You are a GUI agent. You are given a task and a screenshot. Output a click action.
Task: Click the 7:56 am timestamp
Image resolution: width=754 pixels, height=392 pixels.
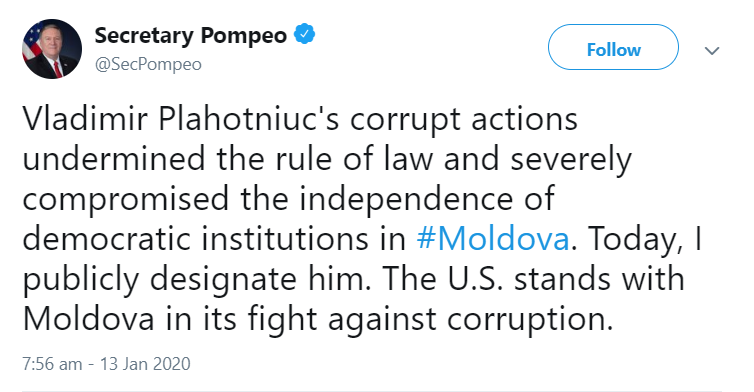click(52, 364)
